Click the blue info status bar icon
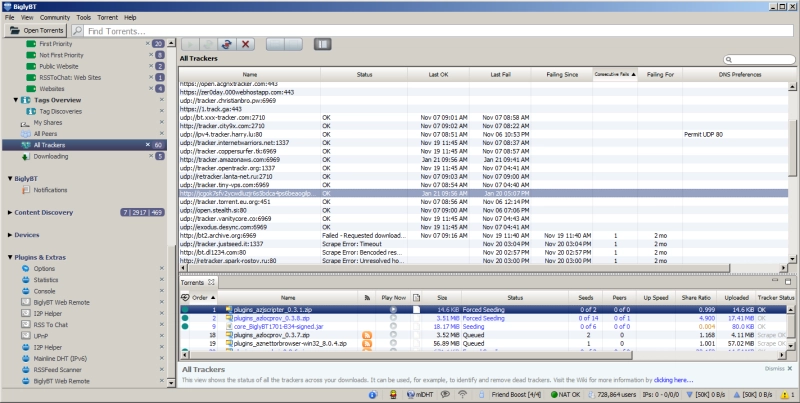 [373, 394]
